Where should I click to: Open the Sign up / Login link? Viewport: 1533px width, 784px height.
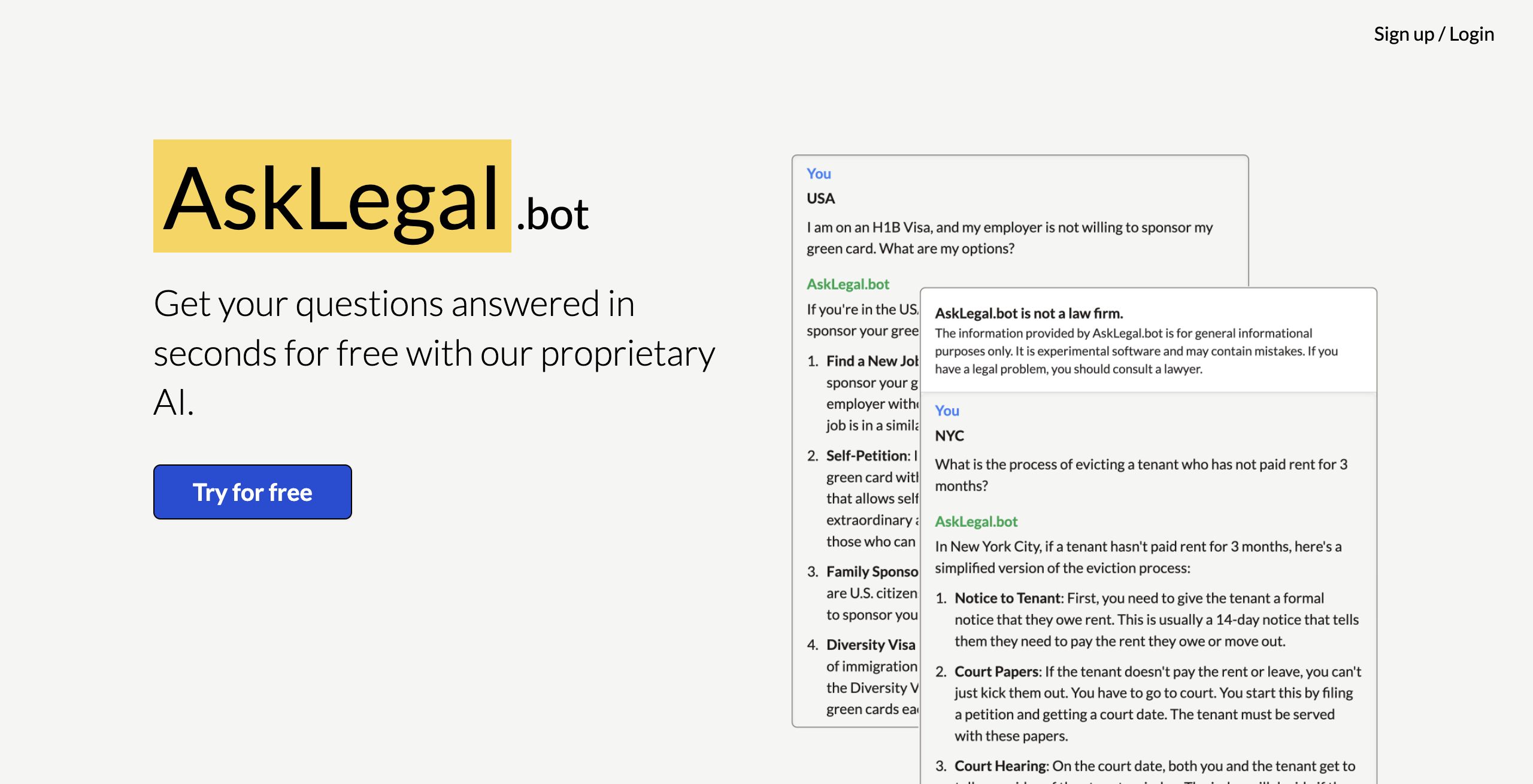click(x=1434, y=34)
